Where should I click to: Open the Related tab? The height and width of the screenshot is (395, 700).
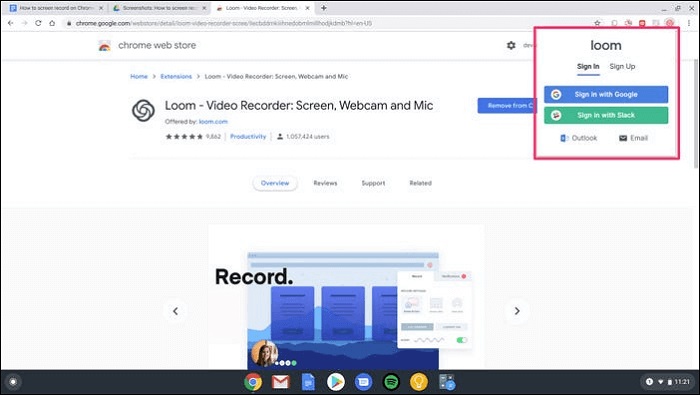[x=421, y=183]
